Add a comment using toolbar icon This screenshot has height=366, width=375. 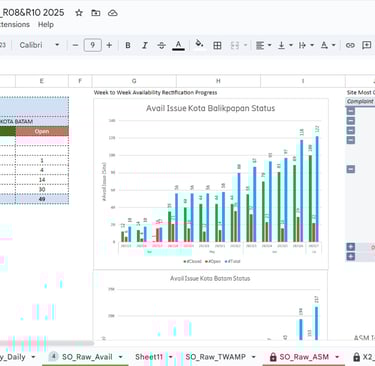pos(367,45)
